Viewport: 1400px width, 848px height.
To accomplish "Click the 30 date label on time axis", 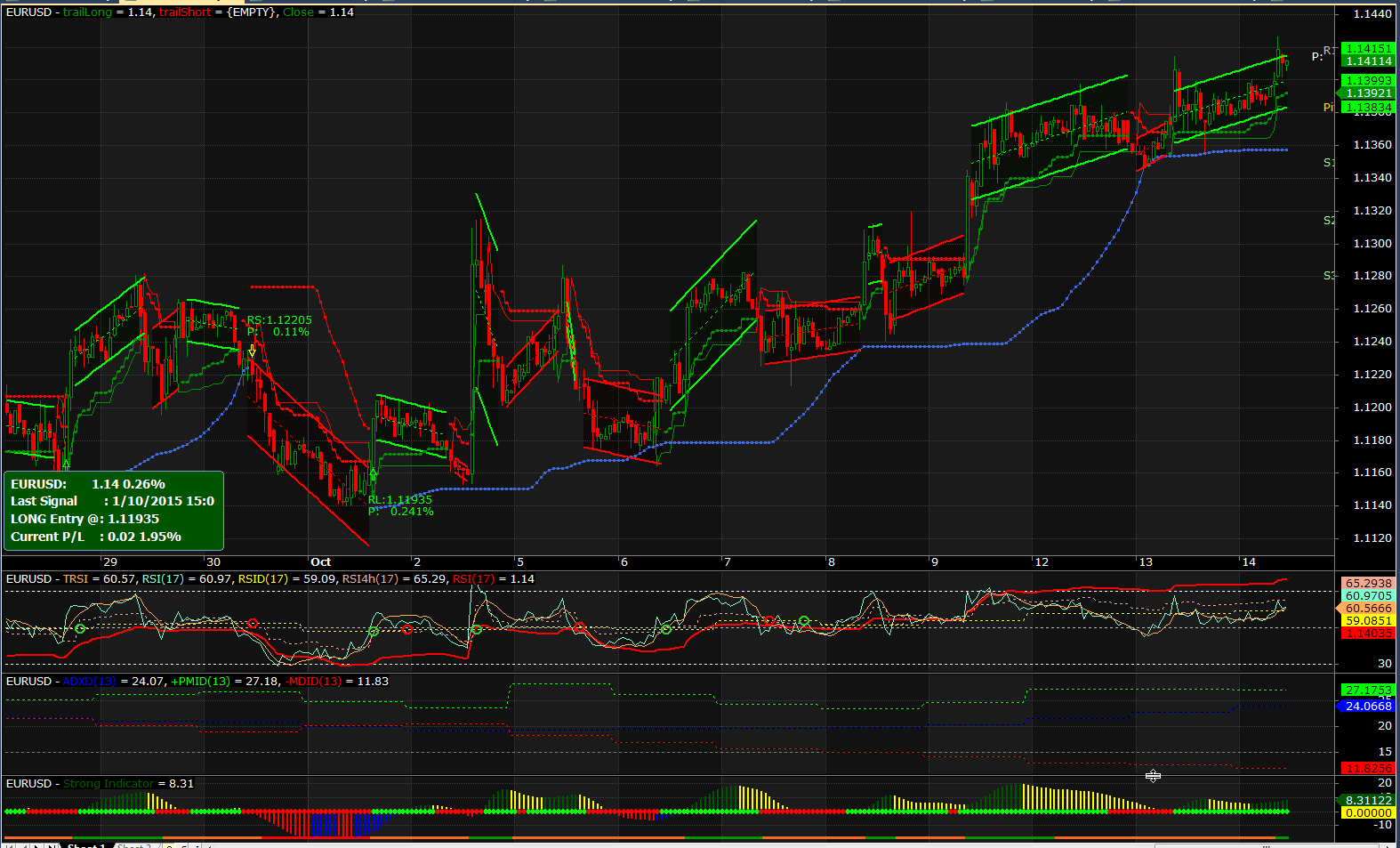I will [x=213, y=562].
